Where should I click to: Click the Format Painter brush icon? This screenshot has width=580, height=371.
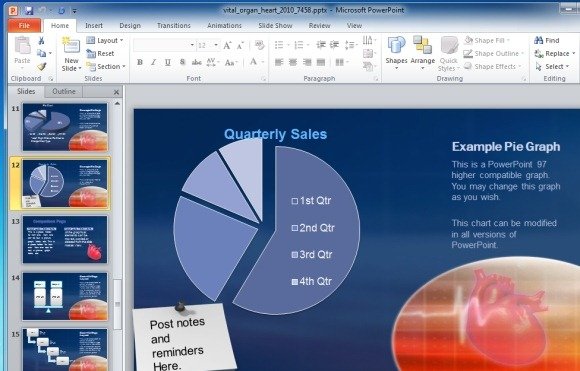41,66
